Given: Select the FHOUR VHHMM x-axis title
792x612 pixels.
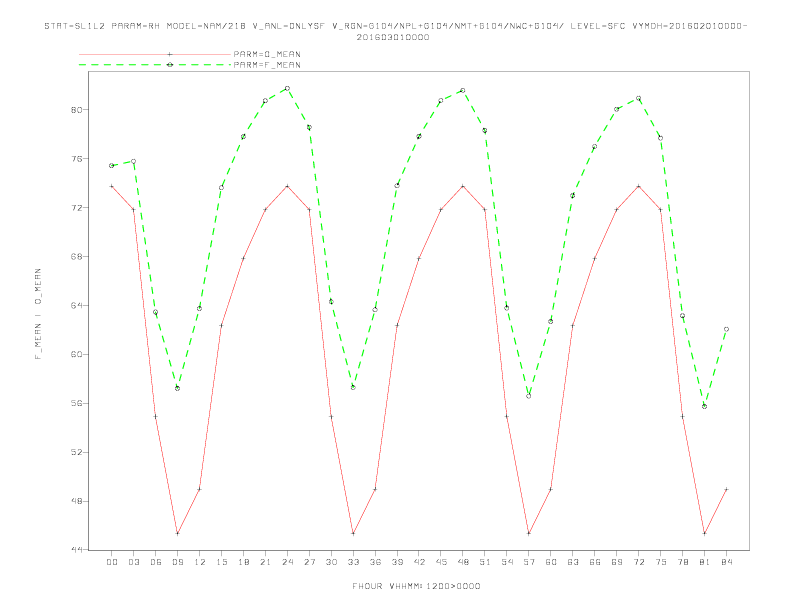Looking at the screenshot, I should [416, 586].
